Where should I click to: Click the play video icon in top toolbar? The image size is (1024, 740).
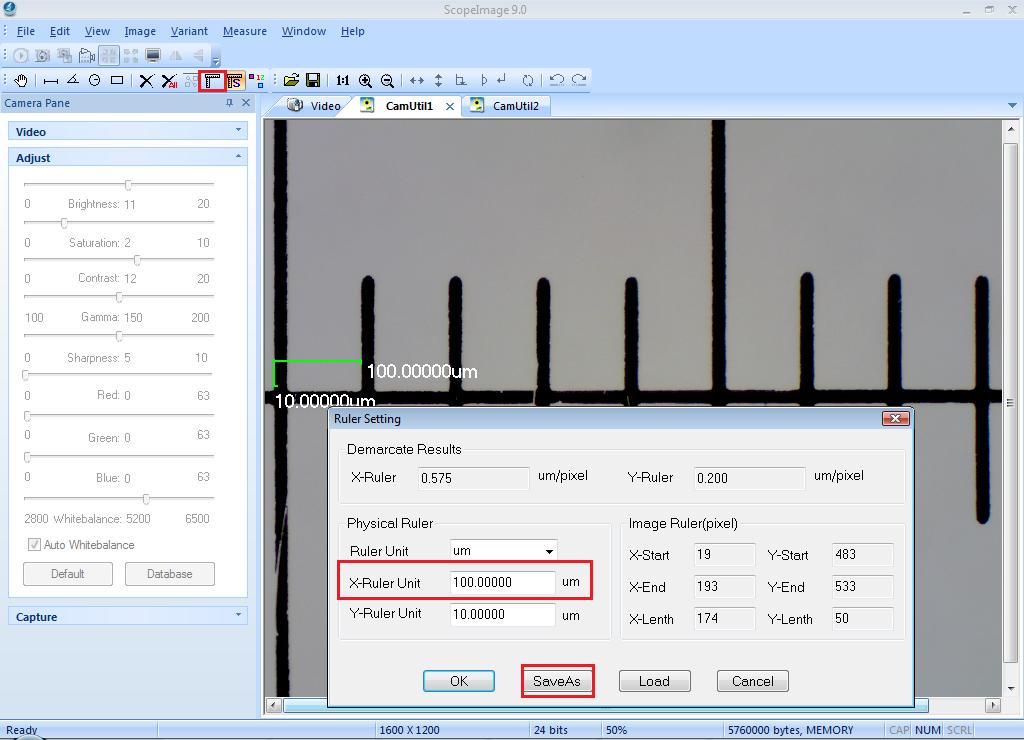click(20, 56)
